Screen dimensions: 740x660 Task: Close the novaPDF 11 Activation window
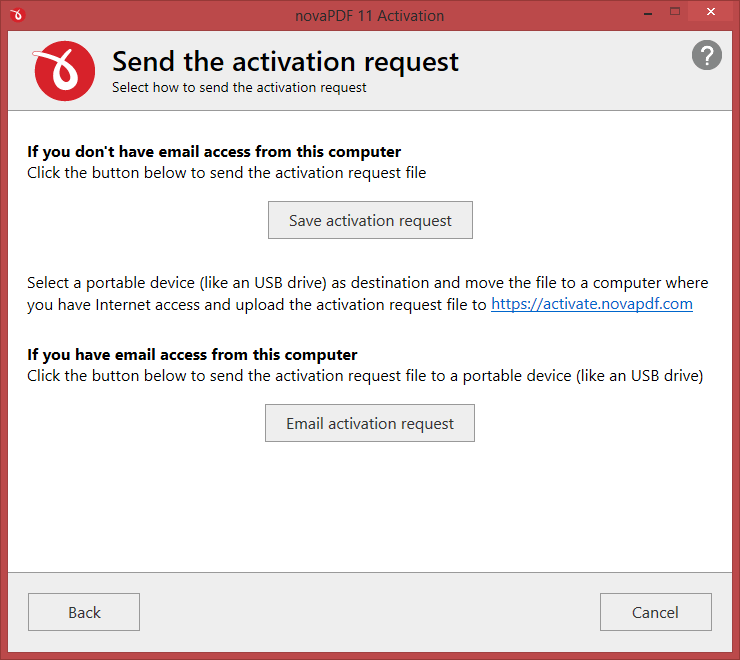tap(710, 12)
